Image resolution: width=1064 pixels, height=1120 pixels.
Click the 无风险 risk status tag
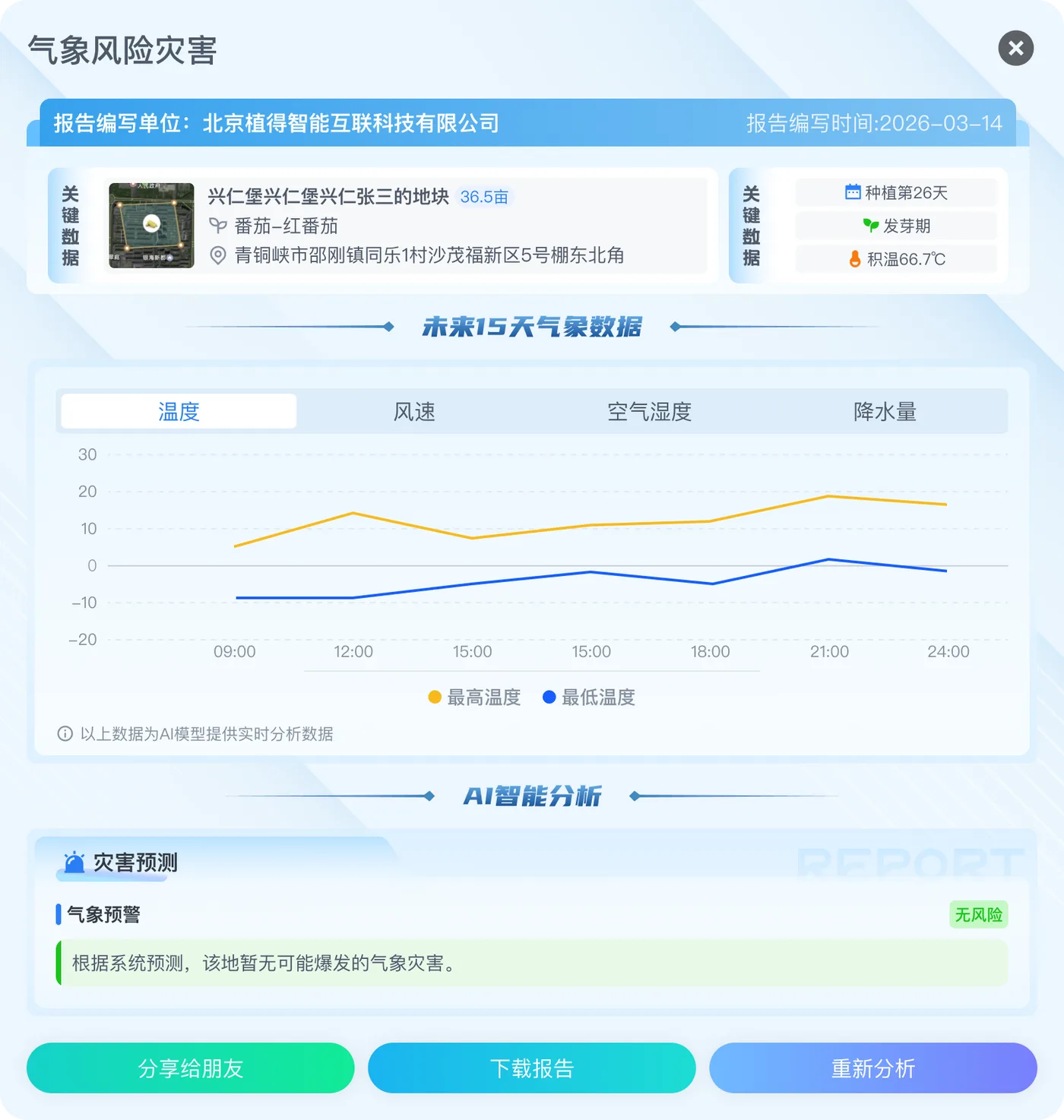[978, 915]
